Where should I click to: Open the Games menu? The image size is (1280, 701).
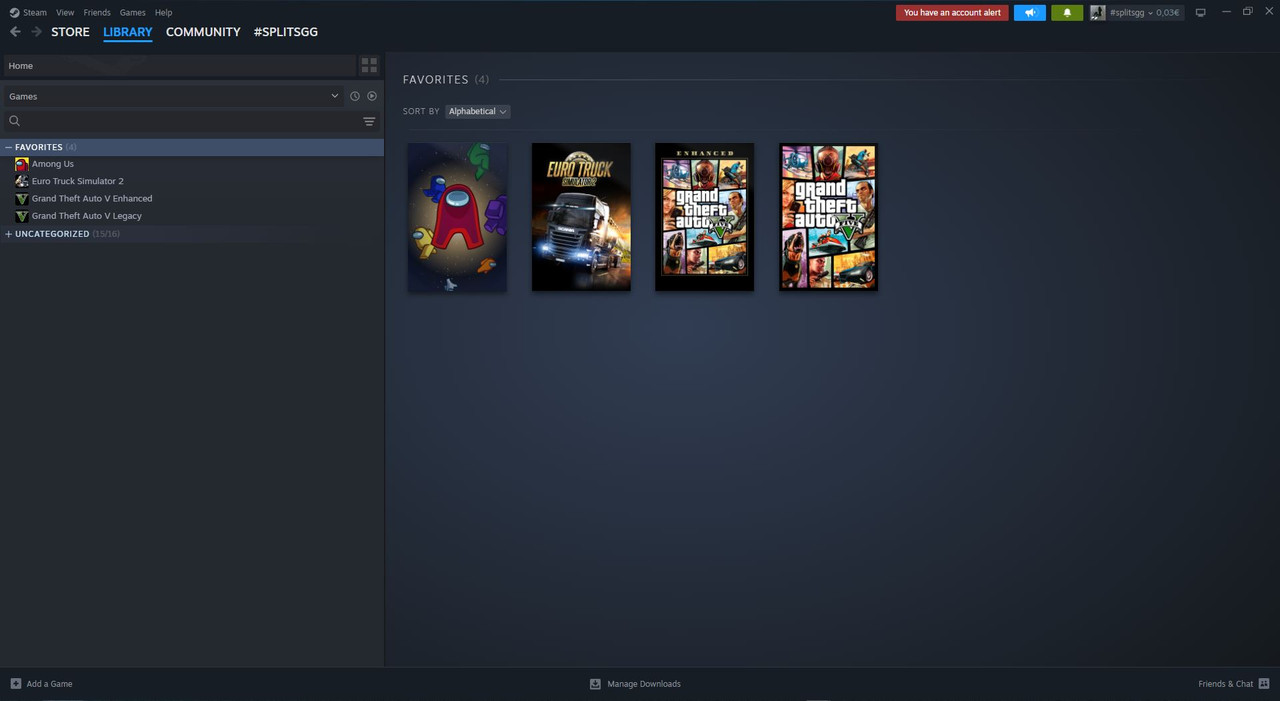[x=132, y=13]
